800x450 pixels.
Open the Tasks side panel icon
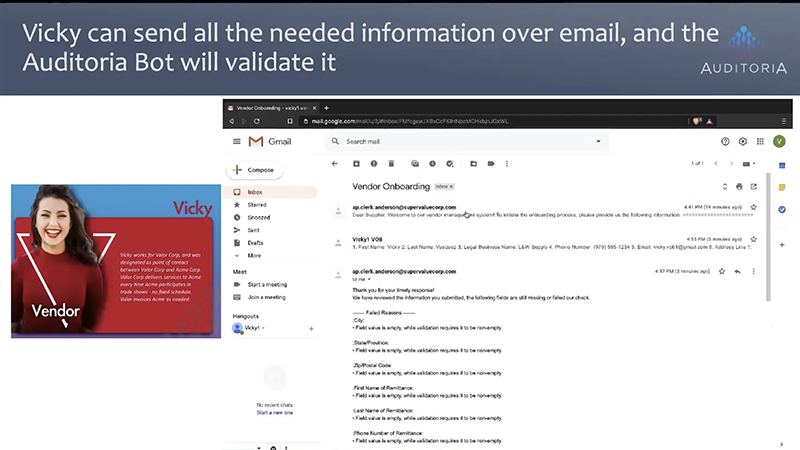[x=782, y=210]
